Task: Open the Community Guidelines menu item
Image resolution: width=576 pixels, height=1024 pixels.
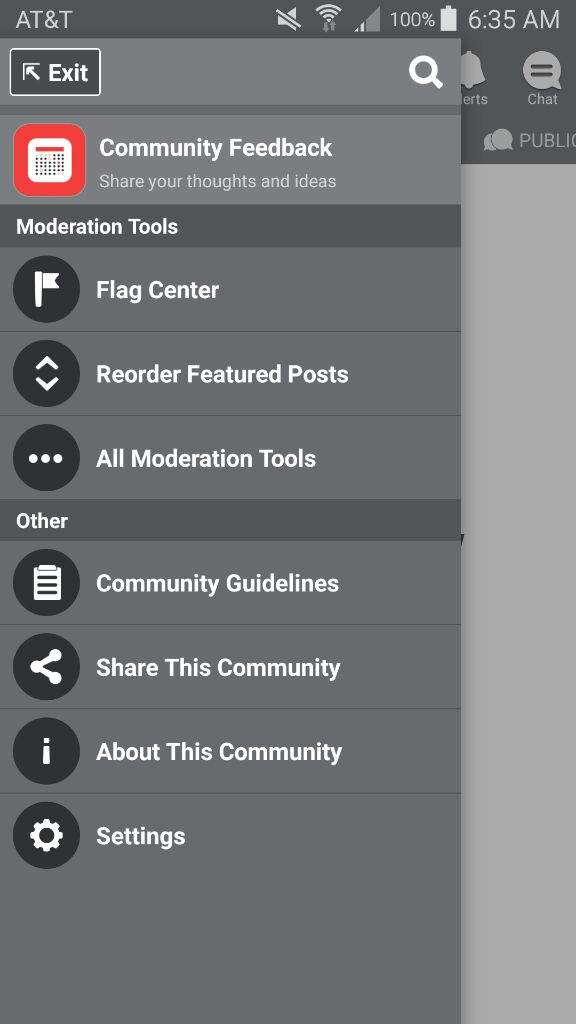Action: click(230, 583)
